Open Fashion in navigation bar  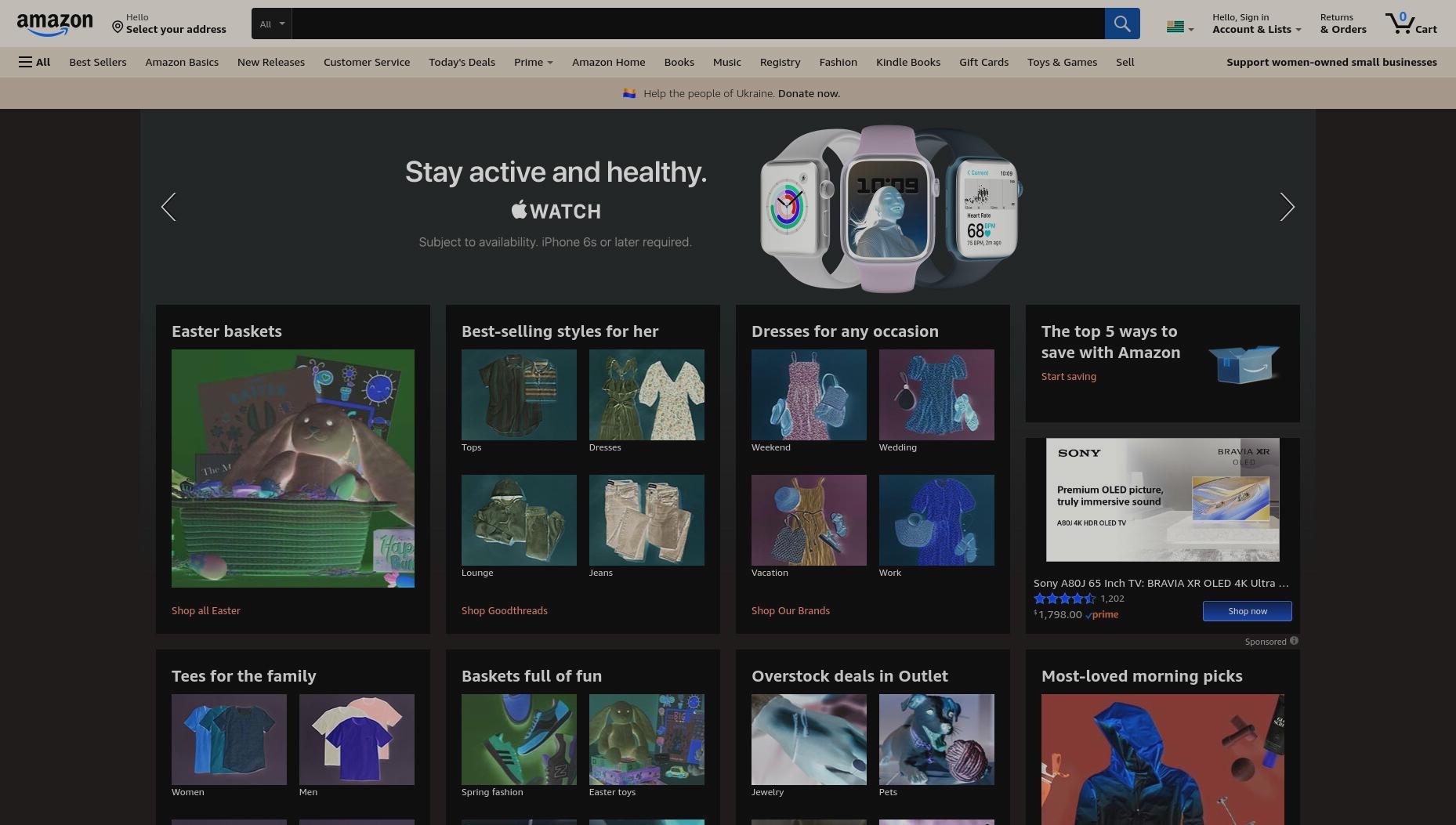pos(838,62)
